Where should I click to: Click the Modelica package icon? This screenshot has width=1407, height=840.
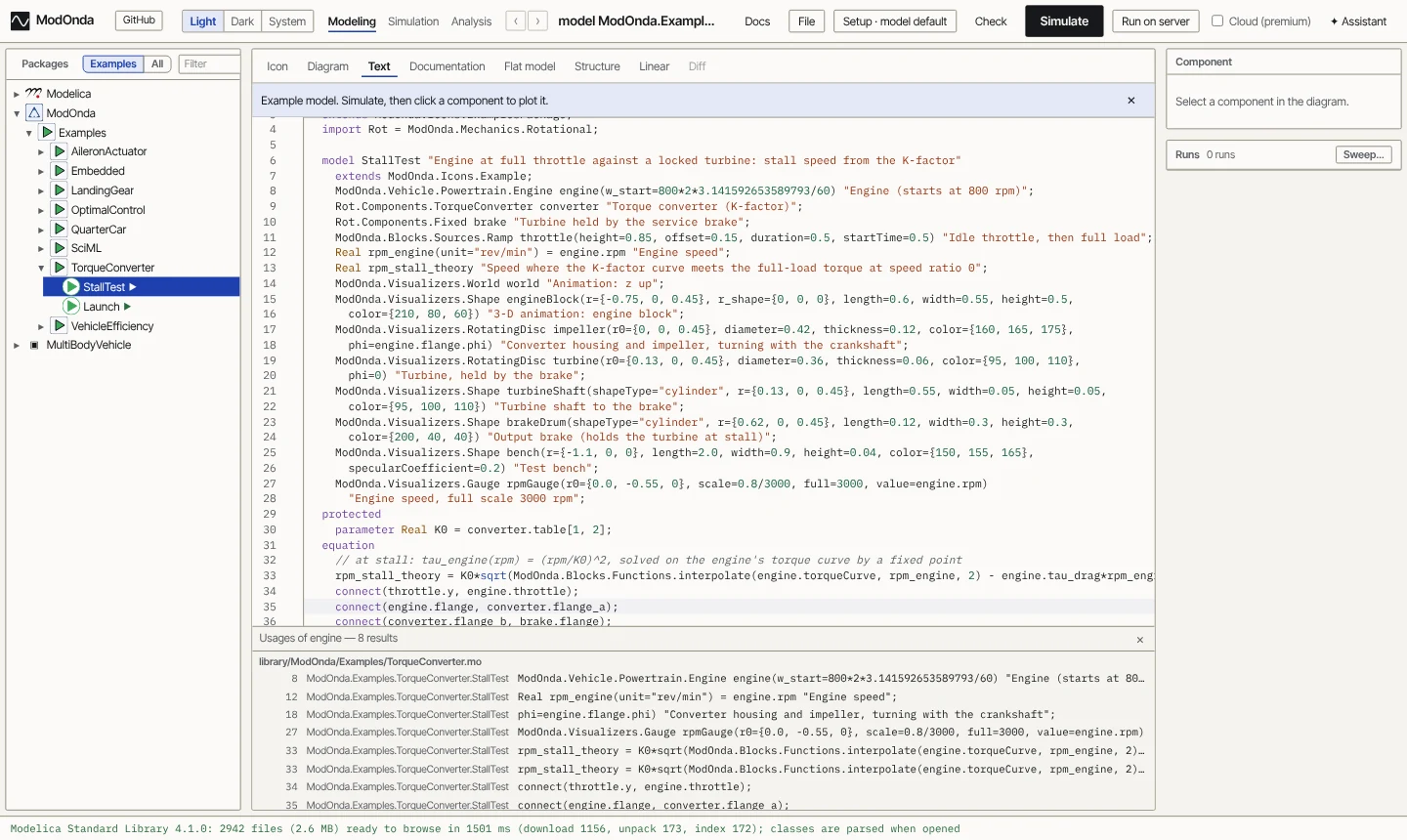coord(34,94)
